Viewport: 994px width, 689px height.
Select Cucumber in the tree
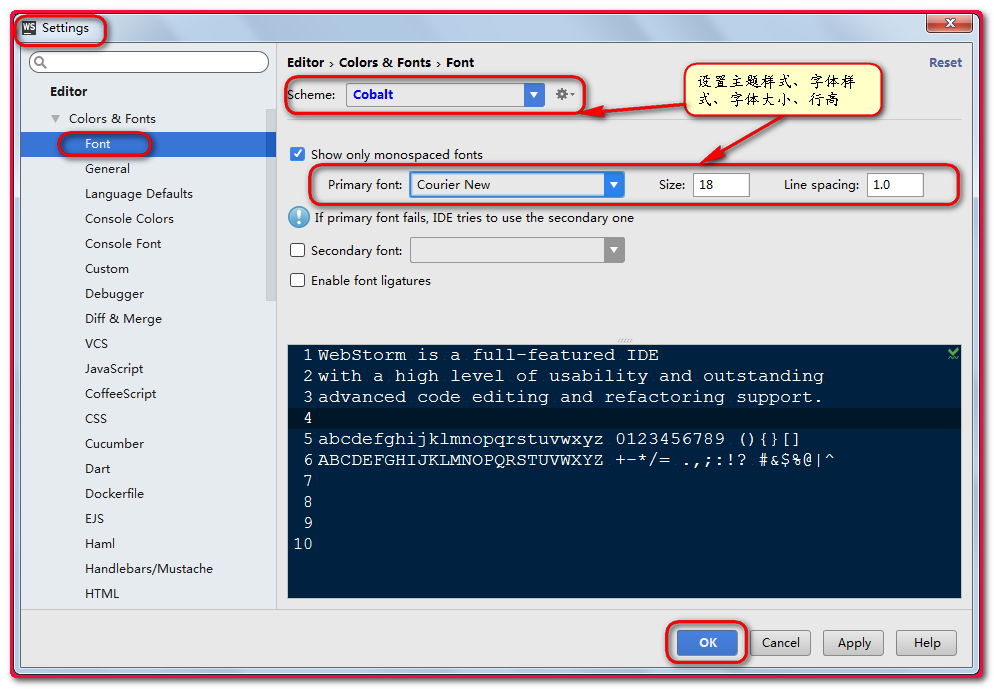[114, 444]
